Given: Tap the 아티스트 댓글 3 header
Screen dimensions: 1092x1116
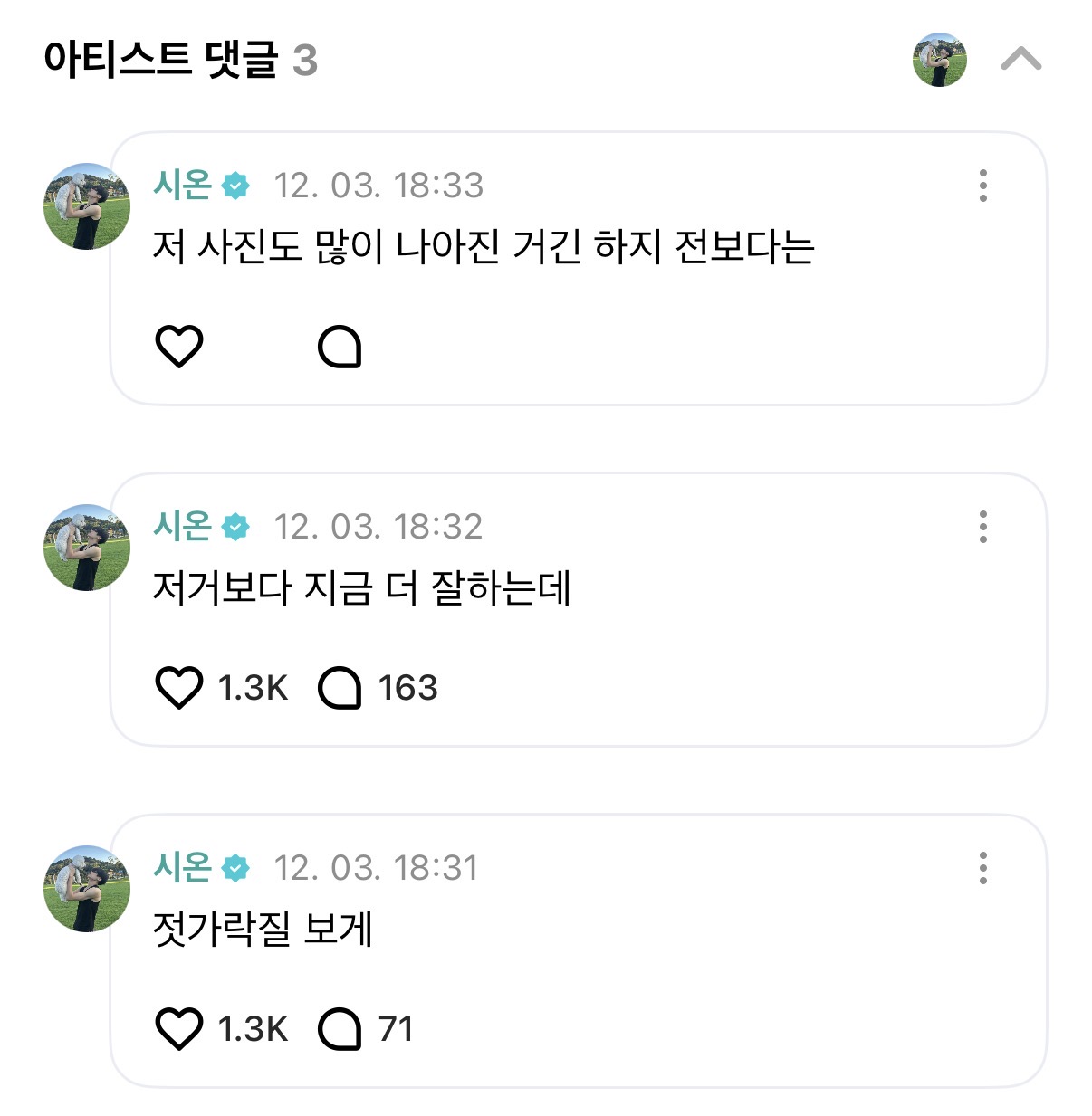Looking at the screenshot, I should click(180, 61).
